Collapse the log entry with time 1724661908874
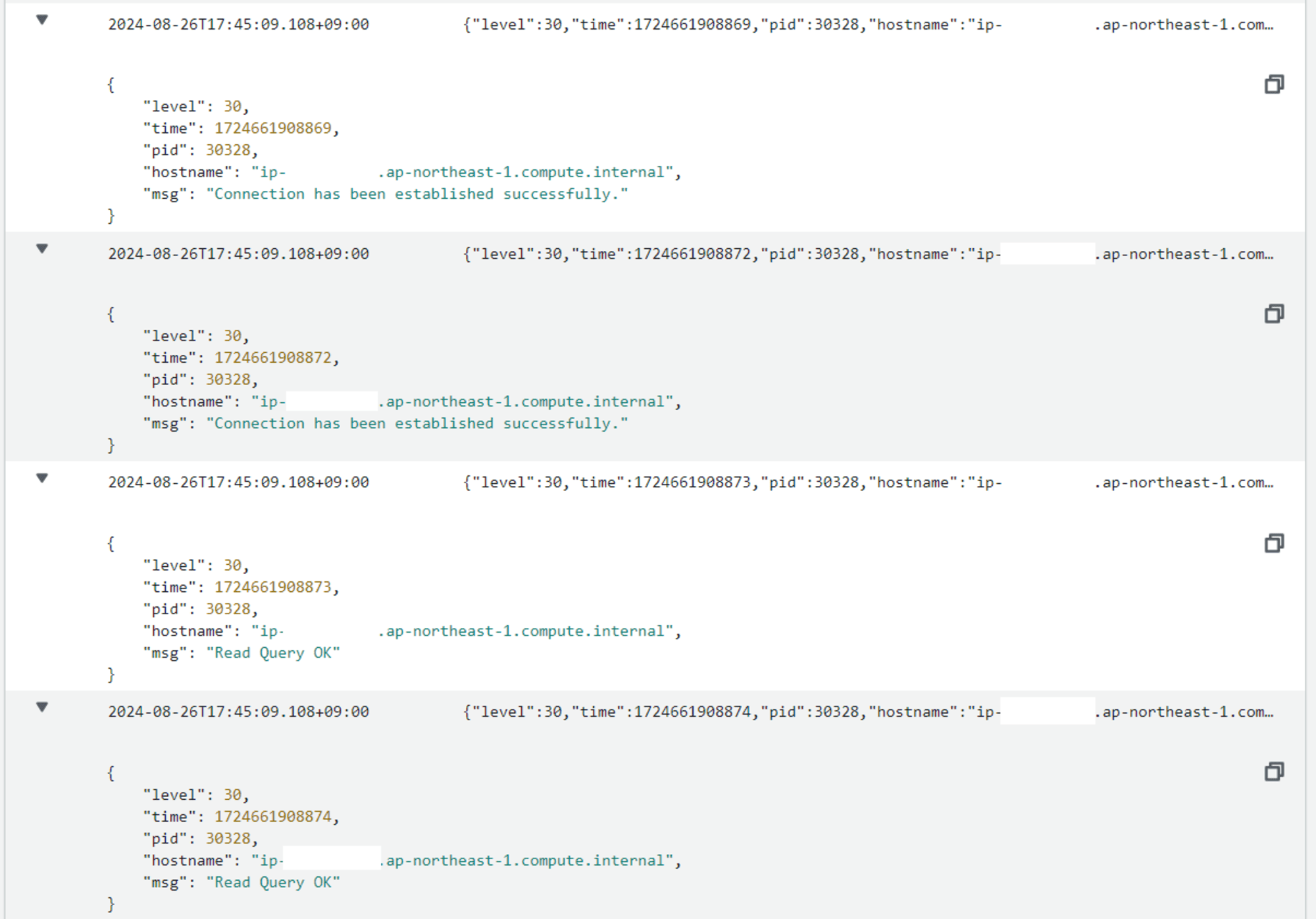 42,708
